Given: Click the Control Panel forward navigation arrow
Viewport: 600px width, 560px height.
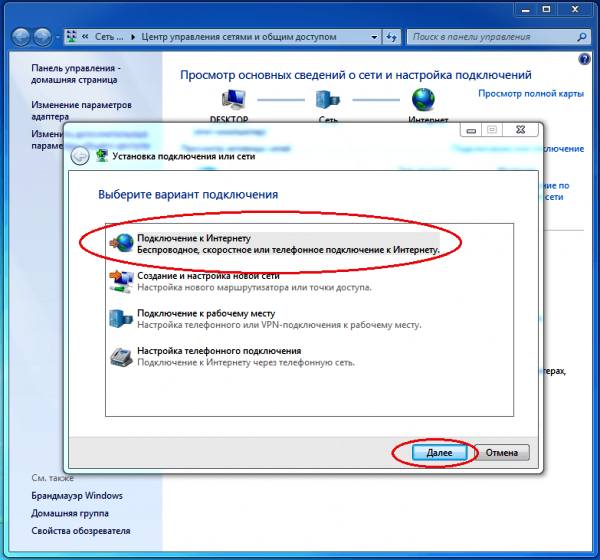Looking at the screenshot, I should tap(42, 37).
